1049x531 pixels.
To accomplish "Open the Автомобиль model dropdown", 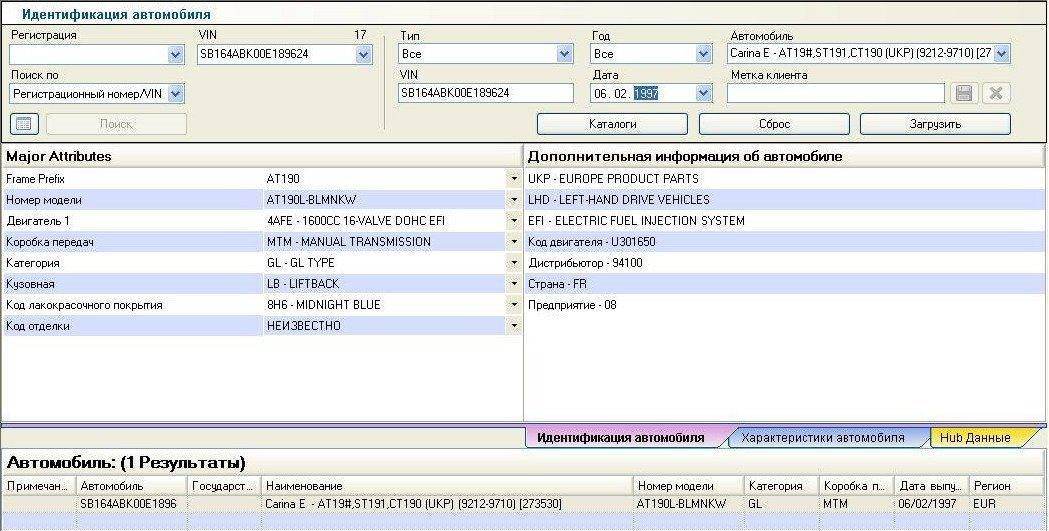I will coord(1001,54).
